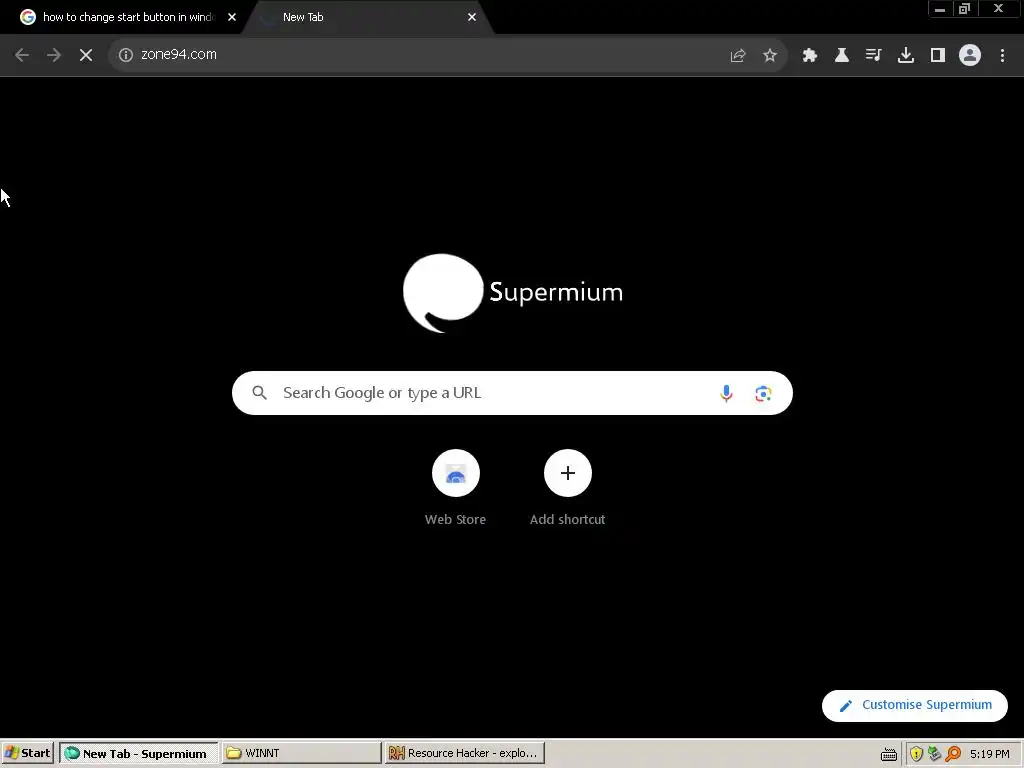
Task: Restore down the Supermium window
Action: click(965, 9)
